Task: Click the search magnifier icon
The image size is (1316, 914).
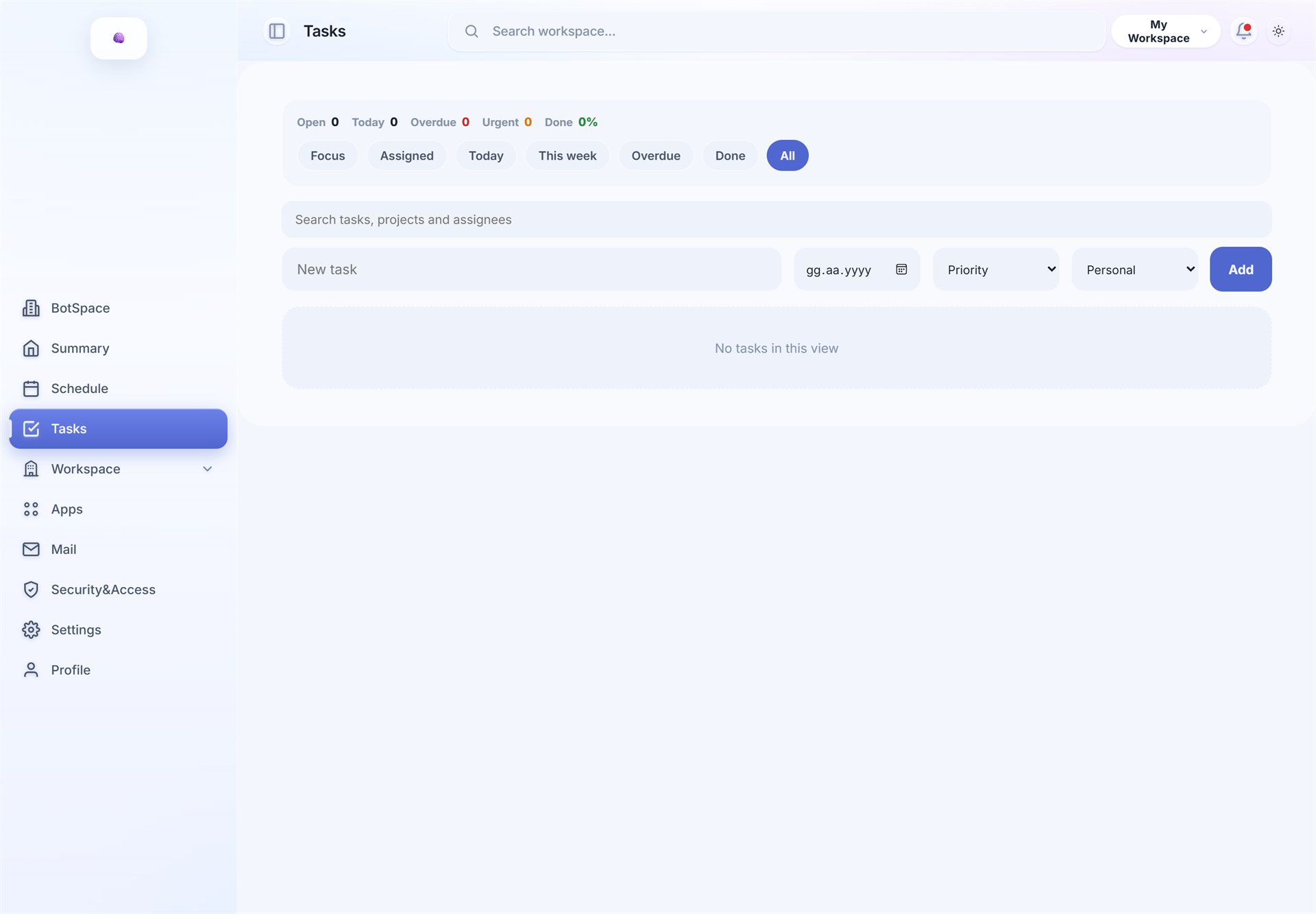Action: click(x=472, y=32)
